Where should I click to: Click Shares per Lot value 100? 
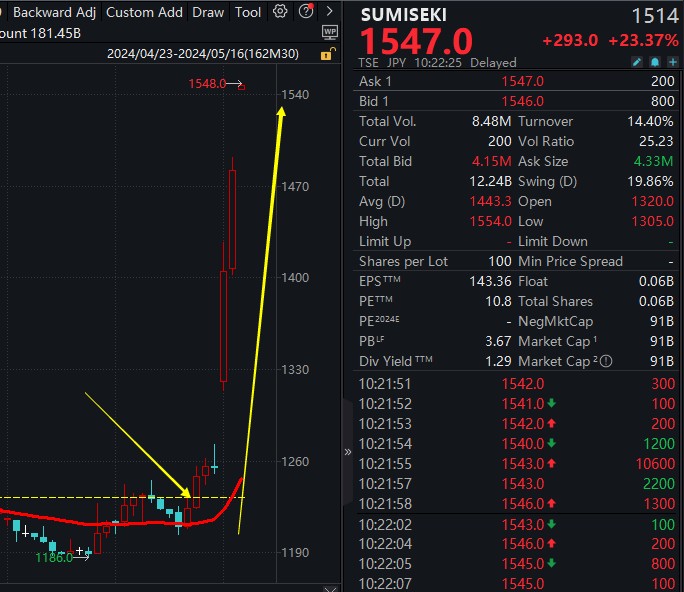tap(499, 261)
